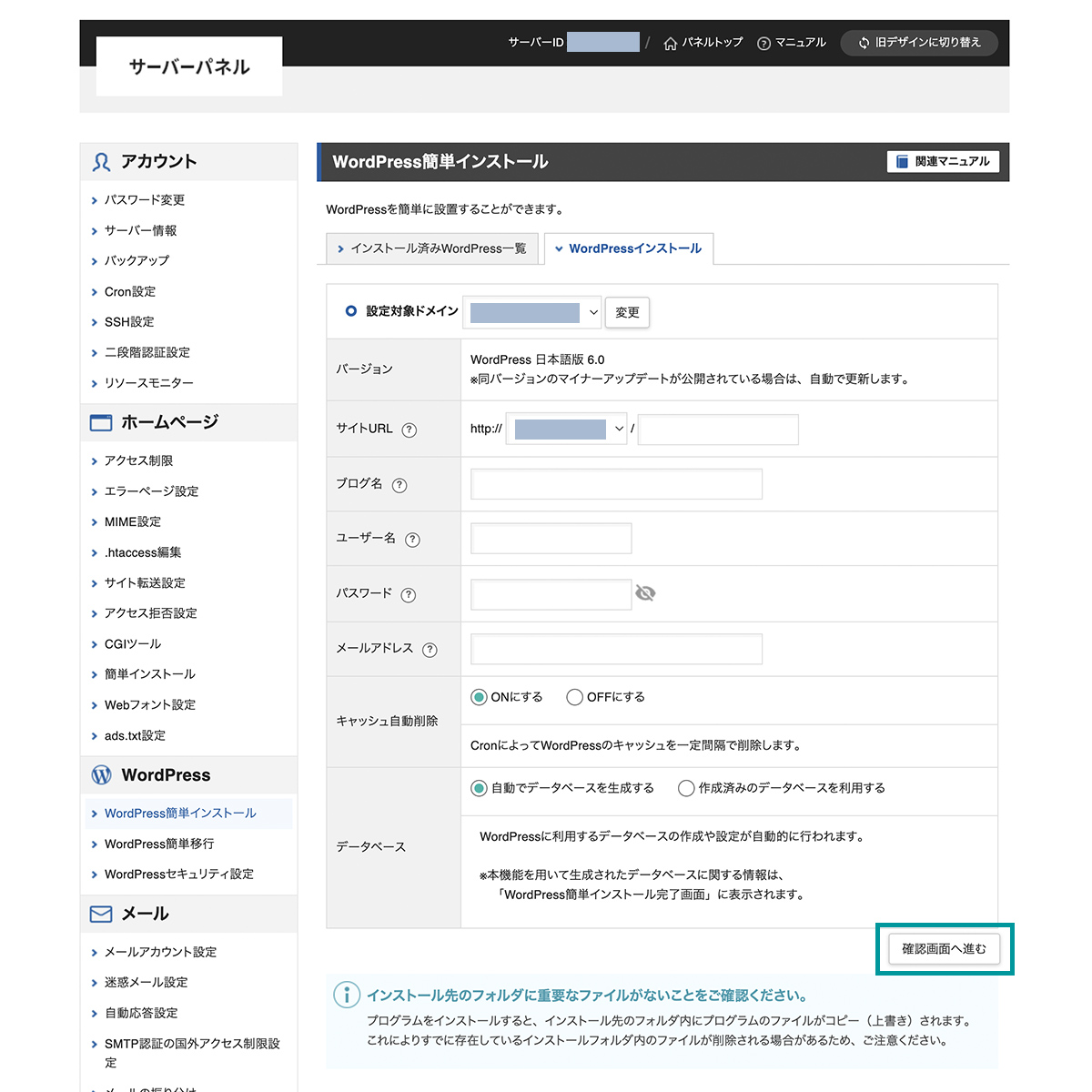Click the 変更 button

tap(627, 312)
